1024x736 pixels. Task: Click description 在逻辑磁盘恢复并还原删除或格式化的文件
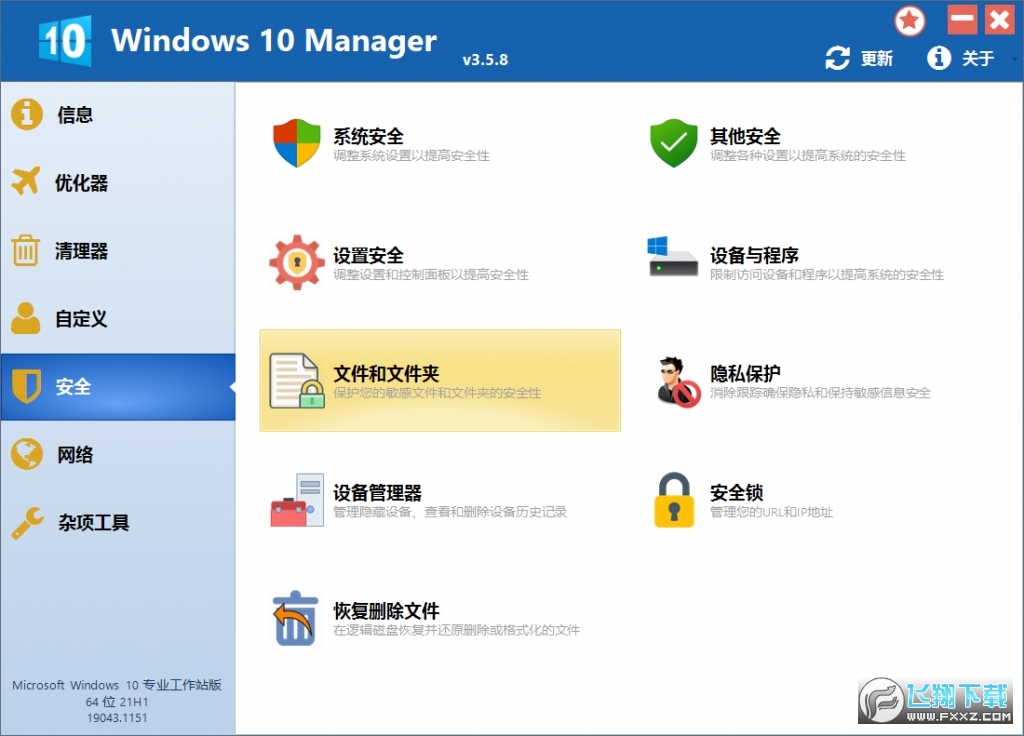[x=456, y=630]
